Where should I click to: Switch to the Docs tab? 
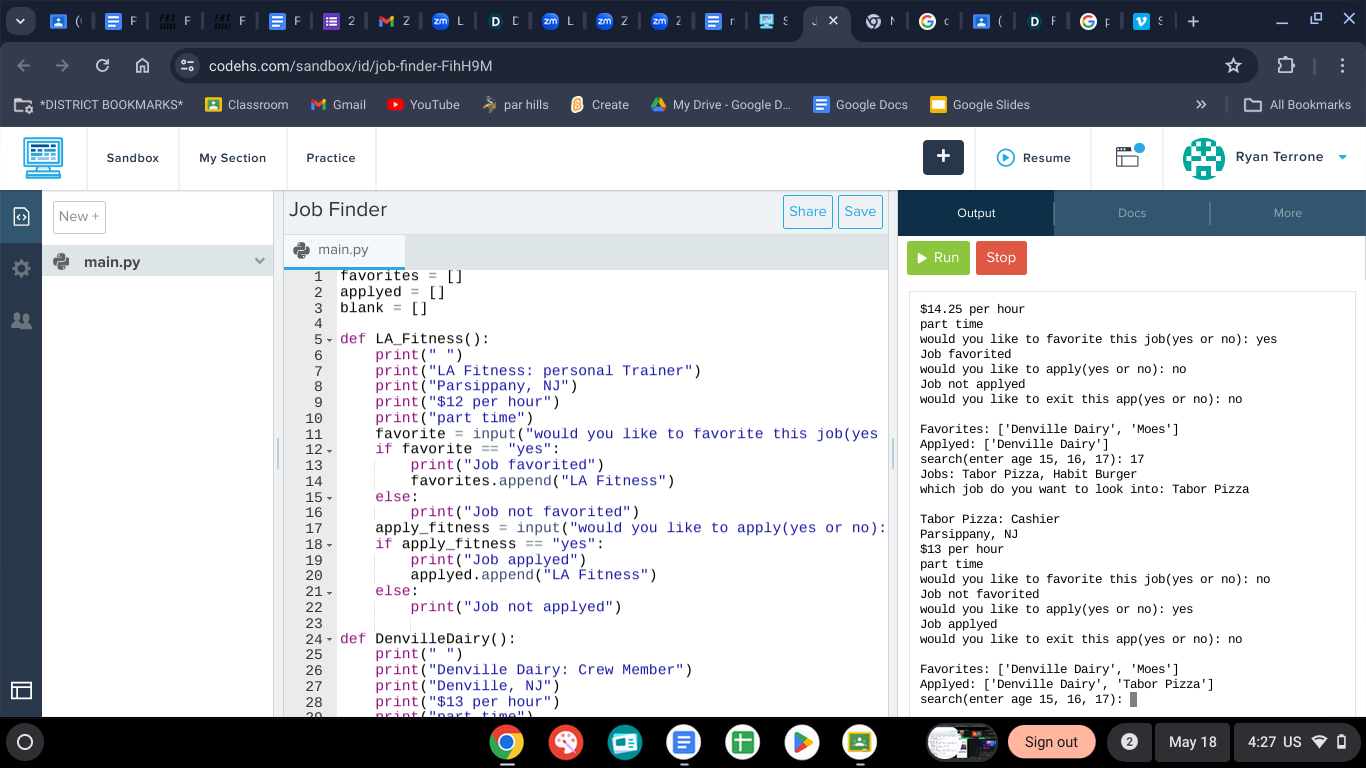click(x=1132, y=213)
